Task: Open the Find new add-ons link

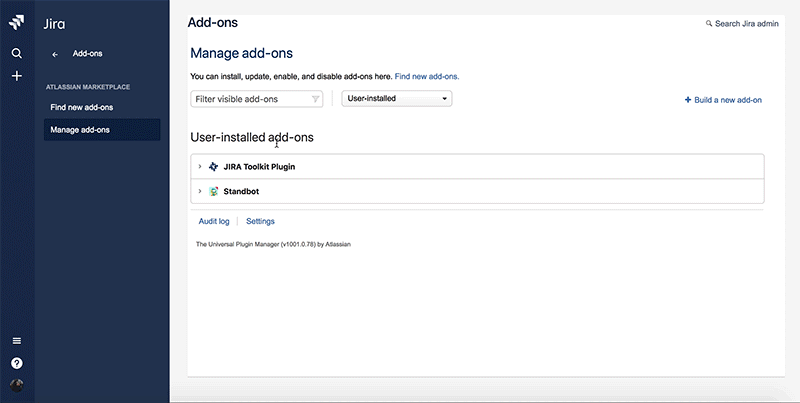Action: coord(427,77)
